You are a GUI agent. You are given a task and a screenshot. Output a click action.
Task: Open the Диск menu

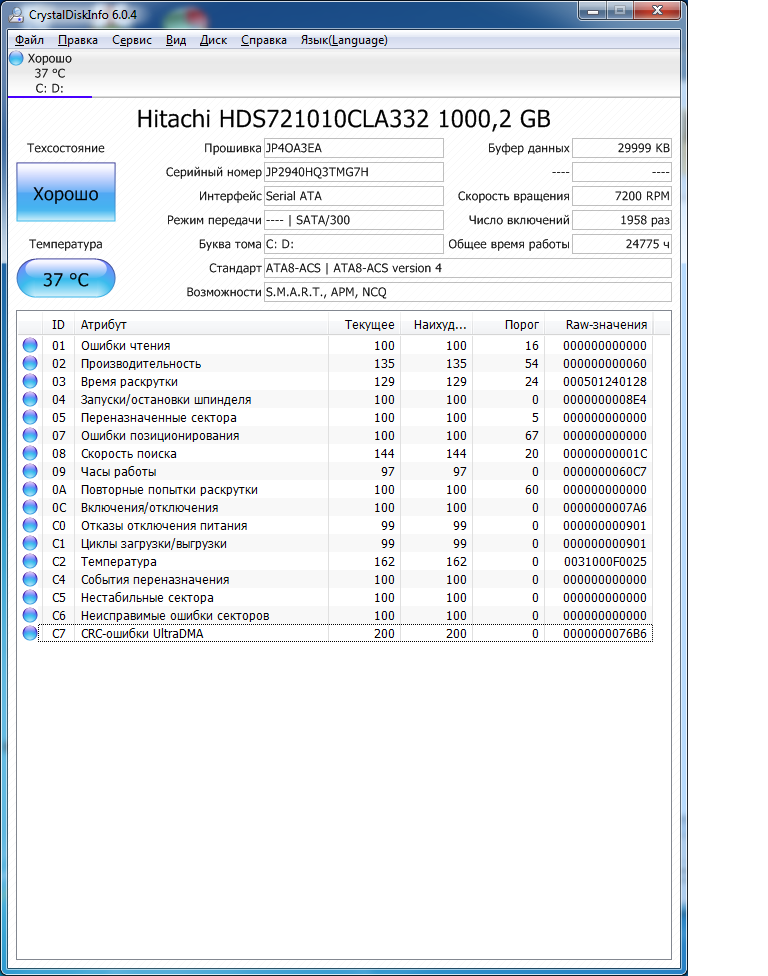coord(213,40)
